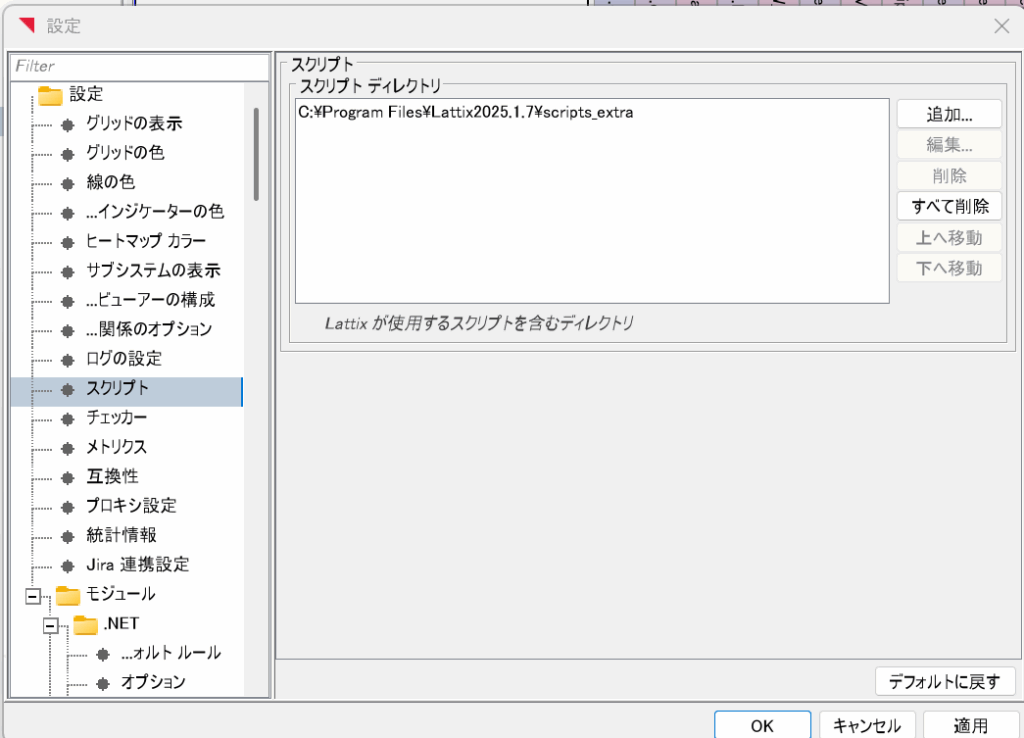This screenshot has height=738, width=1024.
Task: Click the すべて削除 button
Action: [x=949, y=207]
